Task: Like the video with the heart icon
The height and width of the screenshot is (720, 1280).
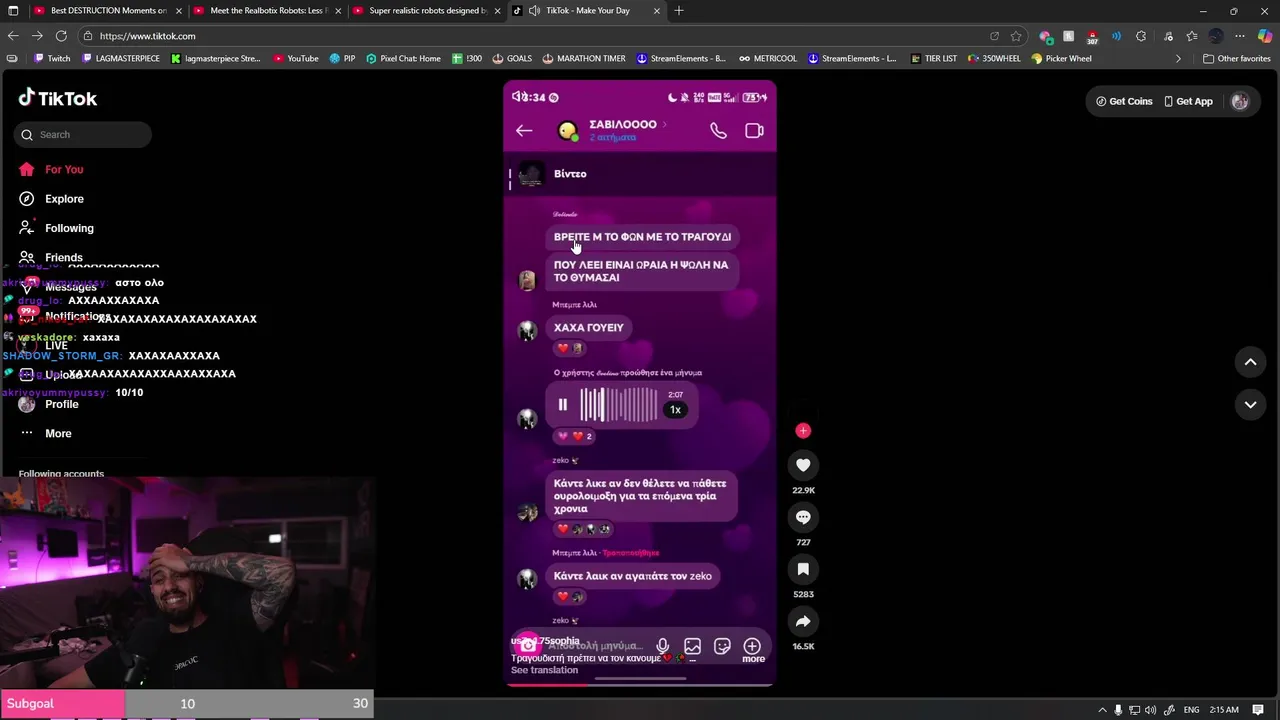Action: (x=803, y=465)
